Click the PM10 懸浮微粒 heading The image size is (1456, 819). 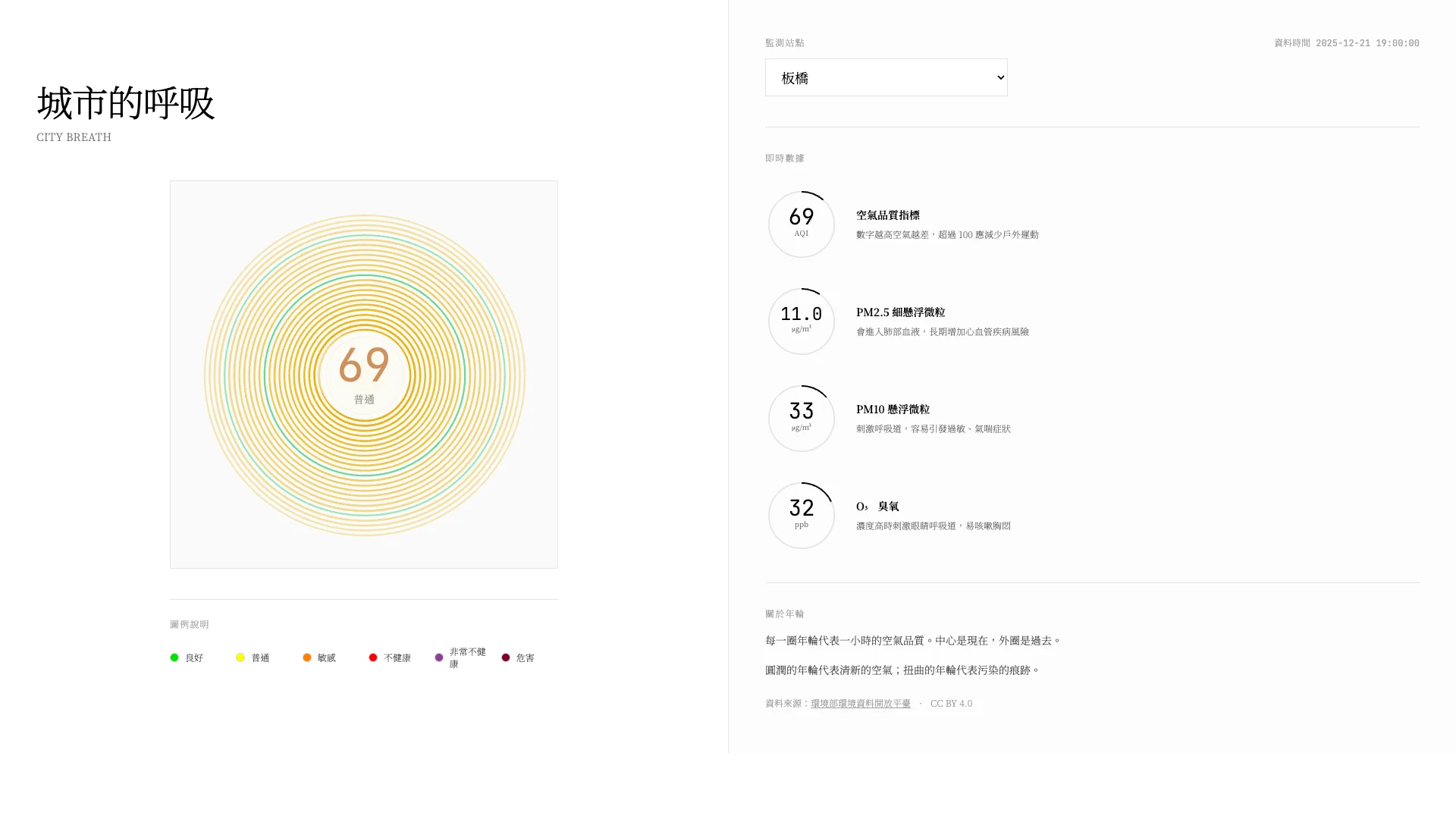[x=893, y=409]
